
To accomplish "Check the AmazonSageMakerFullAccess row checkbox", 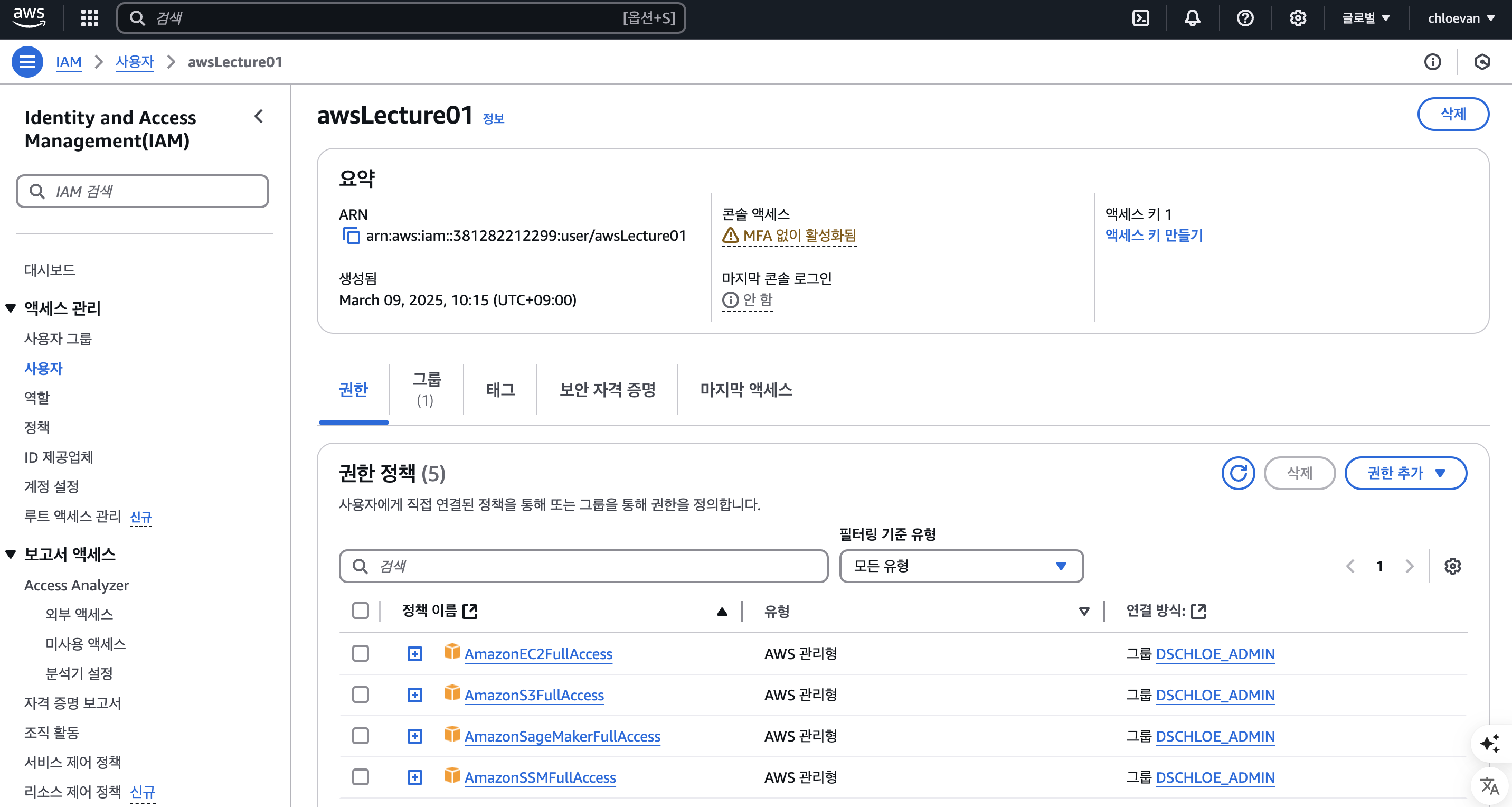I will (361, 735).
